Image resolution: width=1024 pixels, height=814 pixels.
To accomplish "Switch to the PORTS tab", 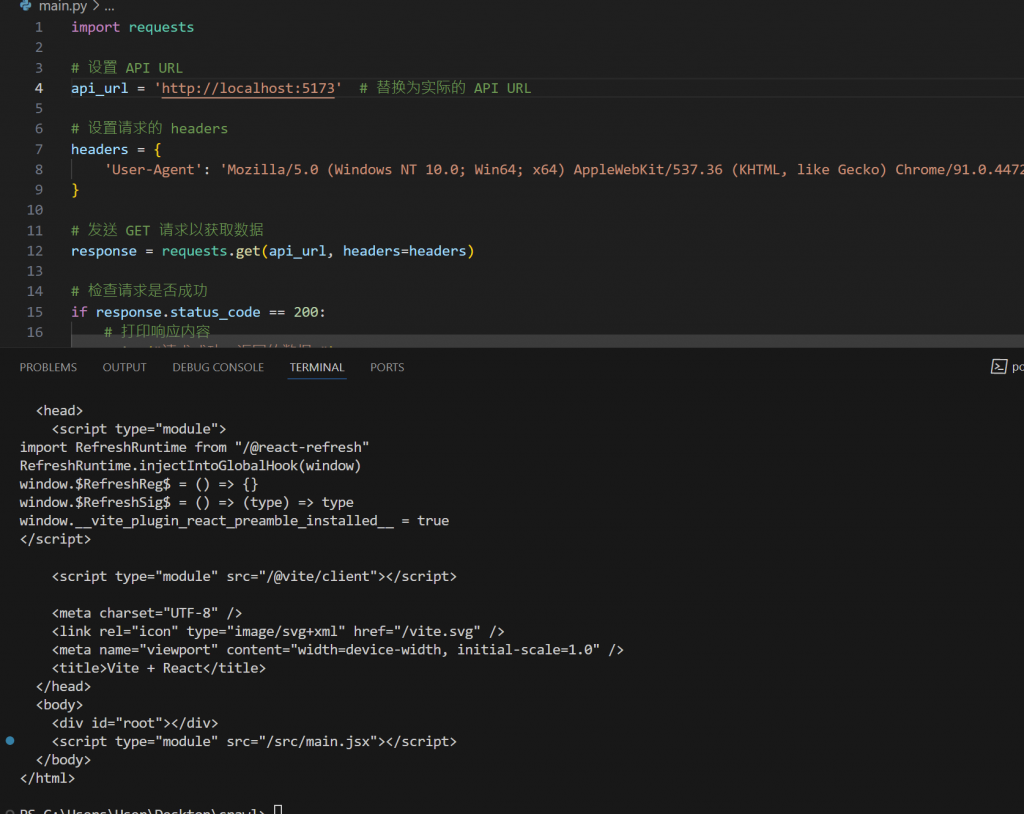I will pos(387,367).
